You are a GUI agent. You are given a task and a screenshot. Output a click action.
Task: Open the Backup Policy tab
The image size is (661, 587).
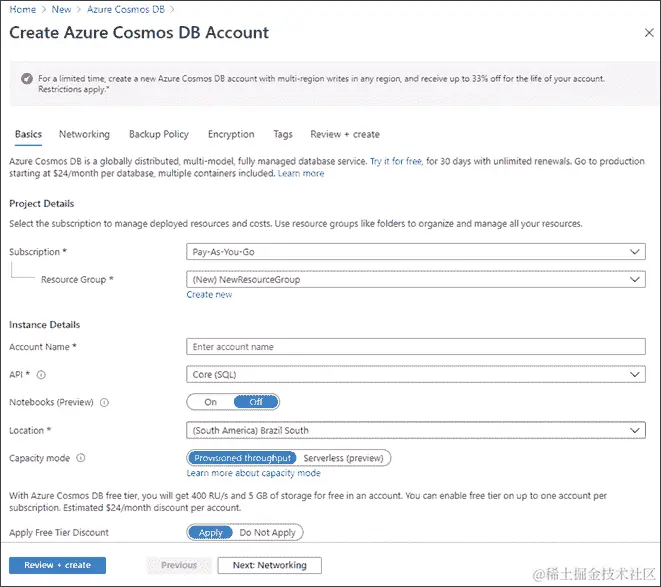point(158,134)
